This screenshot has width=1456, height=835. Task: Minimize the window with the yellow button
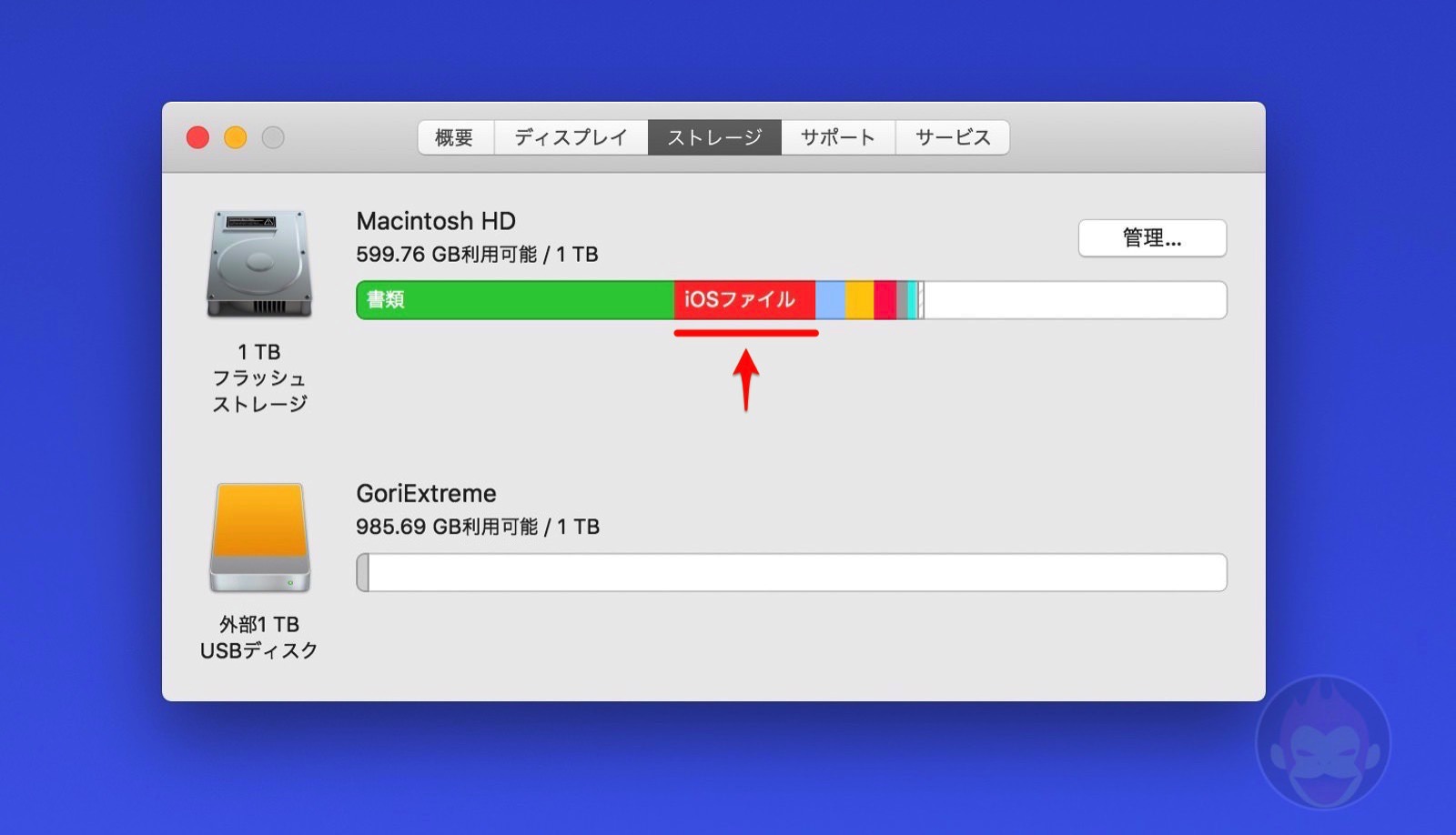coord(236,137)
